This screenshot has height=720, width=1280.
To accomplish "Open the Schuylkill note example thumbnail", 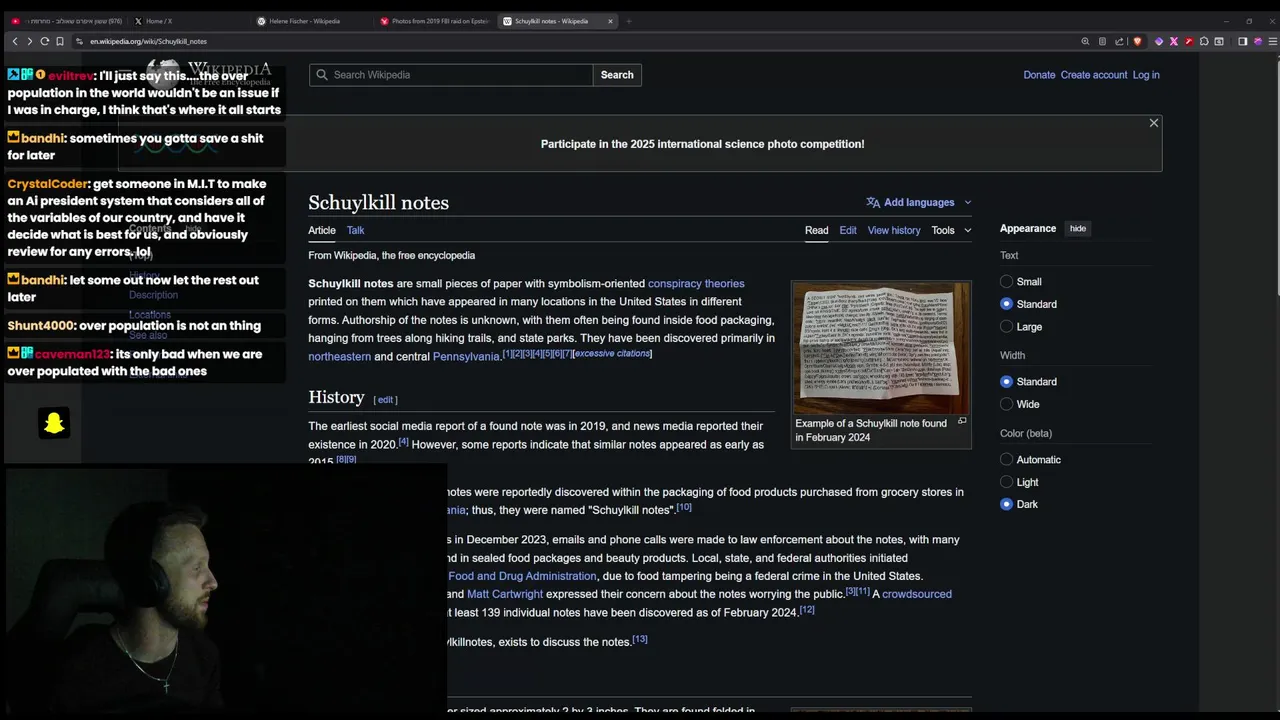I will click(x=881, y=348).
